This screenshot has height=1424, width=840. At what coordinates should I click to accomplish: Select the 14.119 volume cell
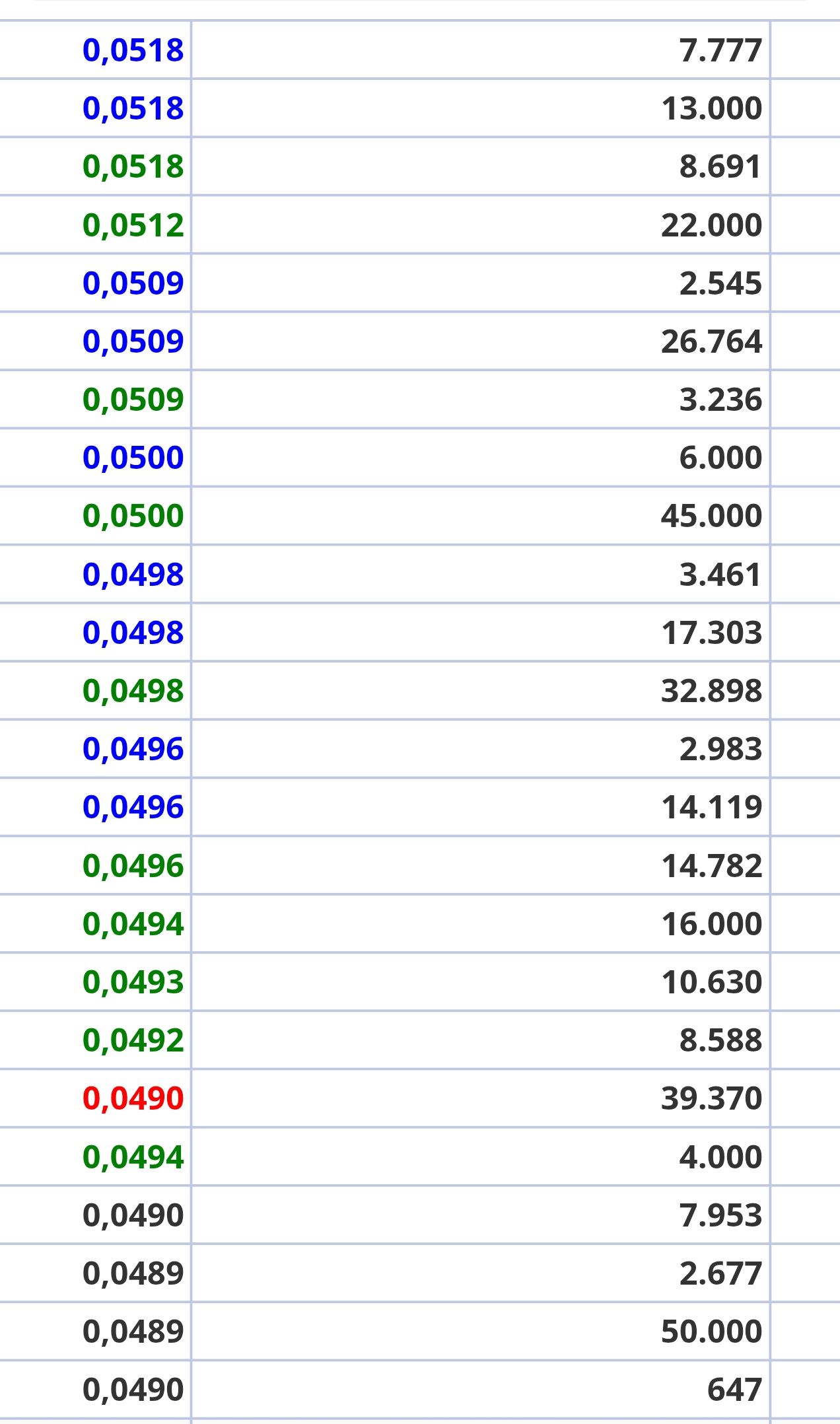481,807
